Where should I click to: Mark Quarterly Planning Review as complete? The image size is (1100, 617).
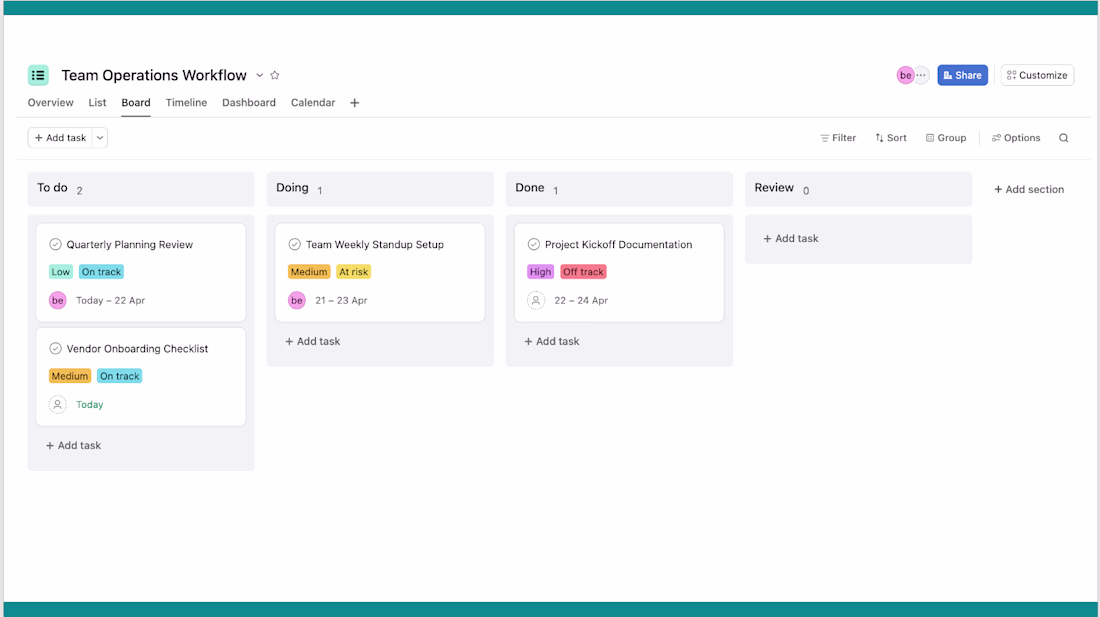(x=56, y=244)
